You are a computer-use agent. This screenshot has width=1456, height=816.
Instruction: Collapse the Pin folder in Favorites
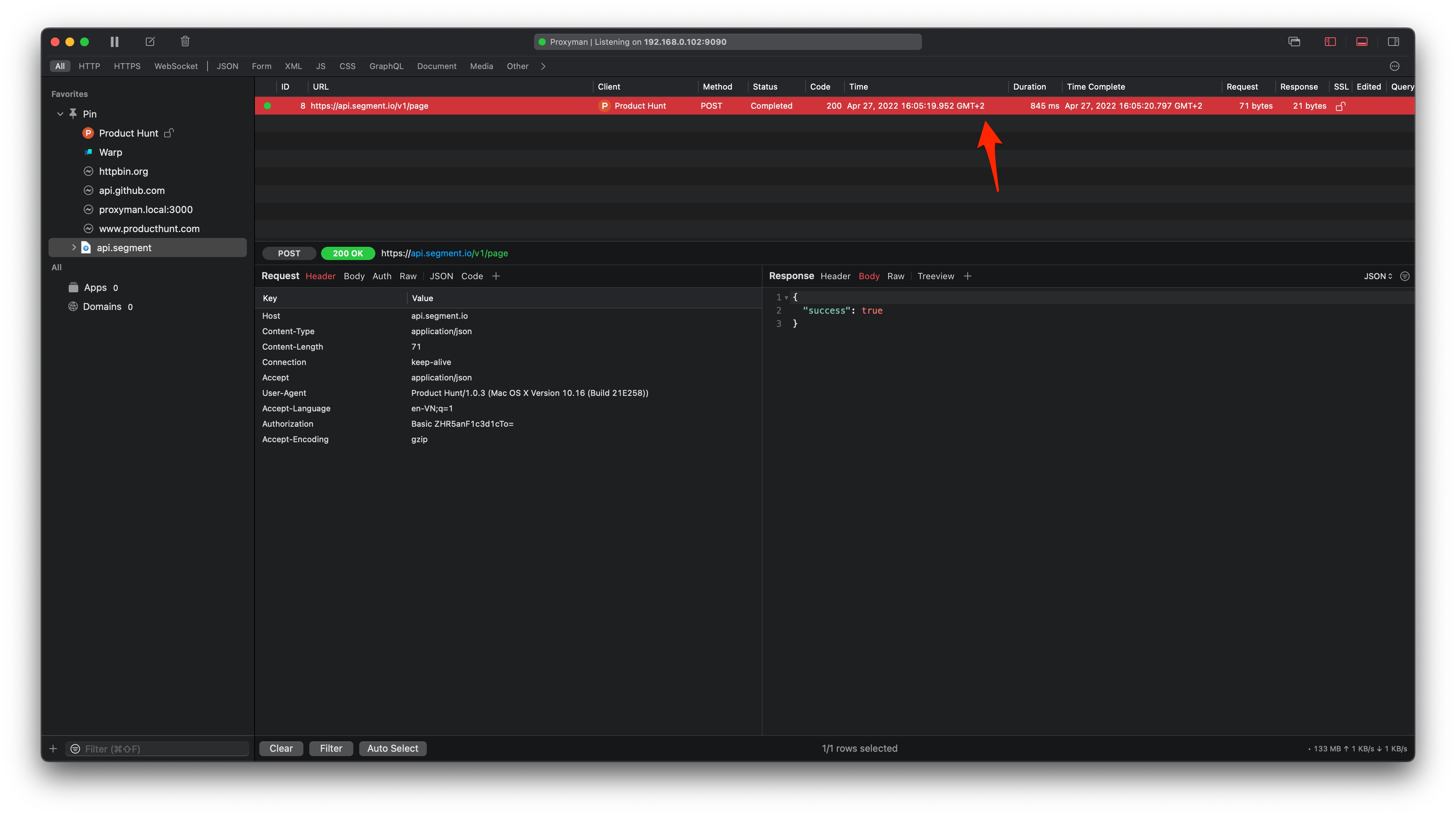point(61,114)
